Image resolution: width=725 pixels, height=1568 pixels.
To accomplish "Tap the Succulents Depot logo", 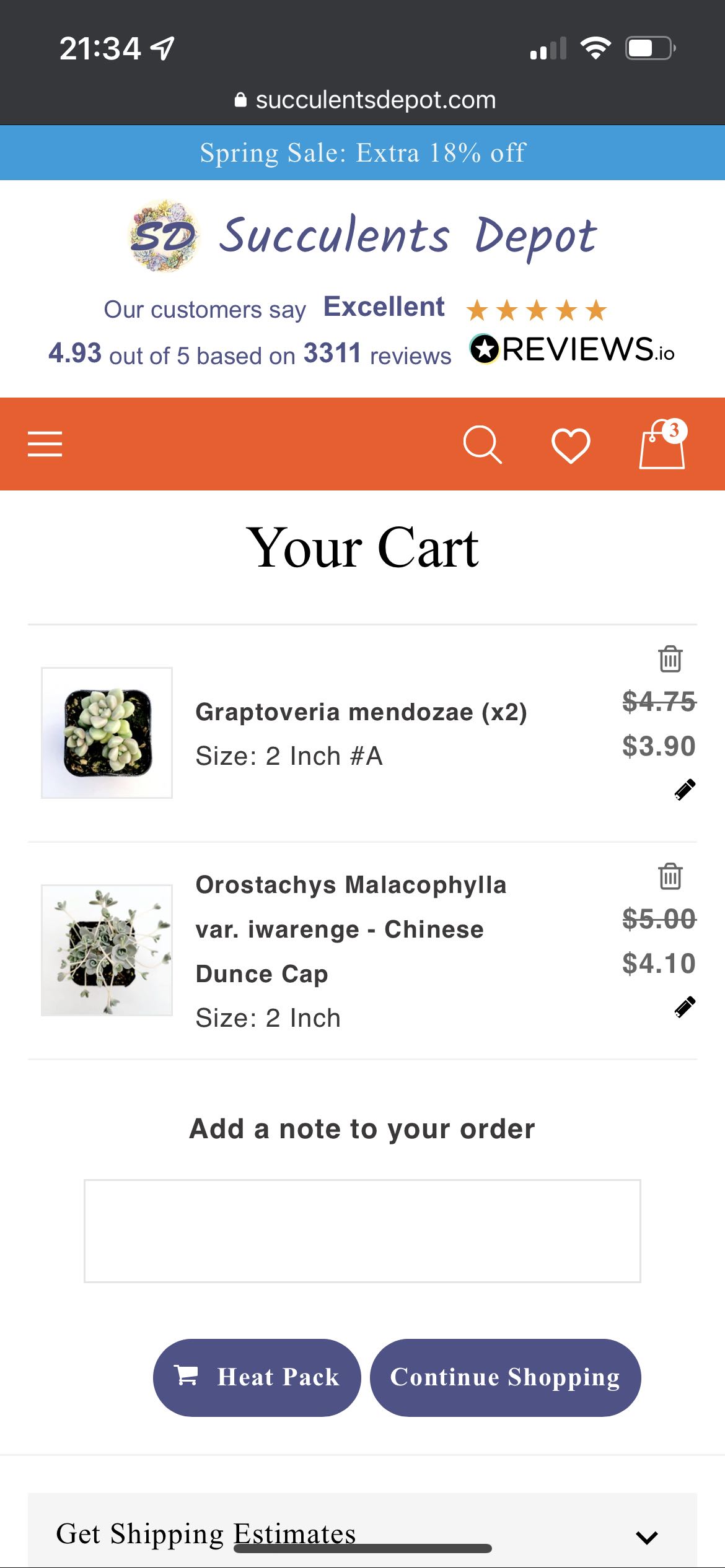I will pyautogui.click(x=362, y=236).
